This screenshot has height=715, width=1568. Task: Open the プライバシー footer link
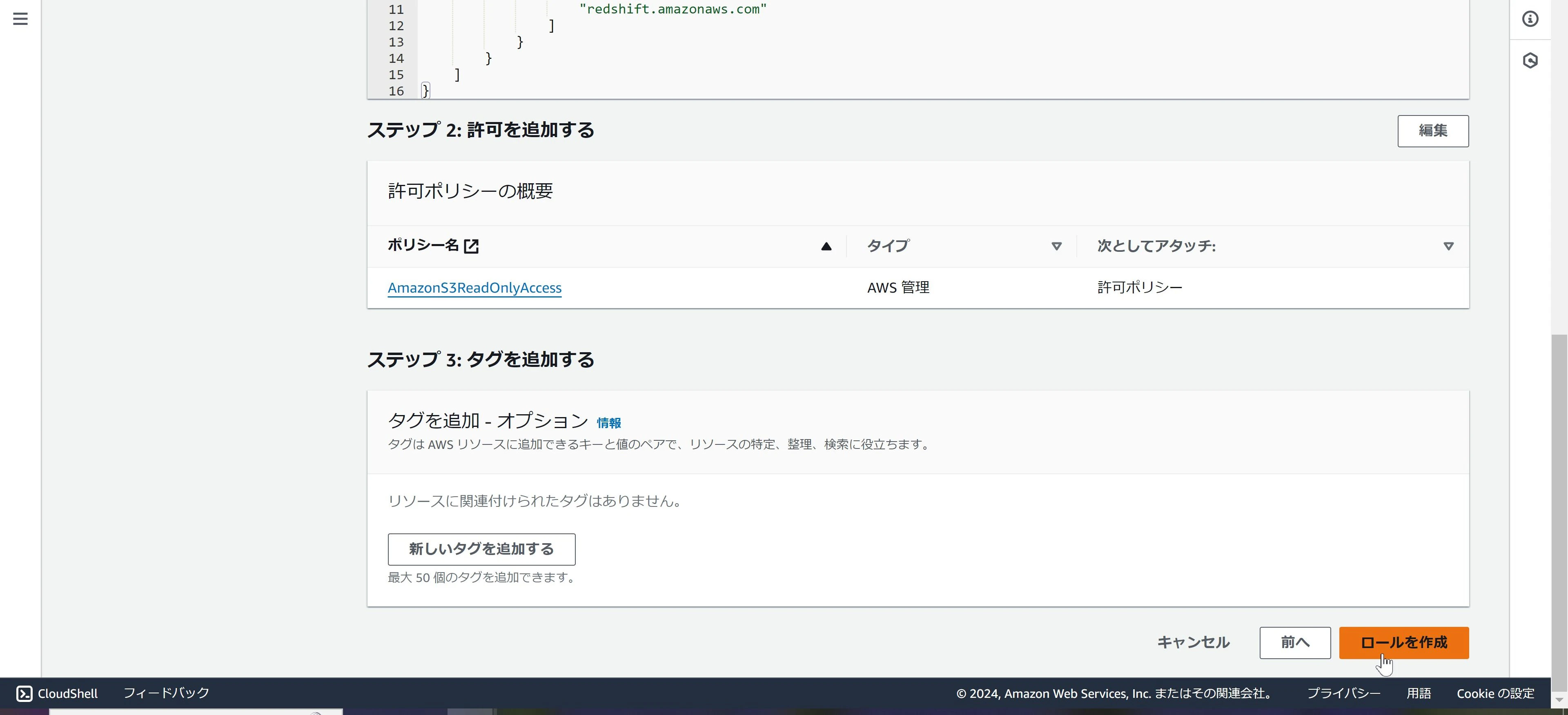point(1343,693)
